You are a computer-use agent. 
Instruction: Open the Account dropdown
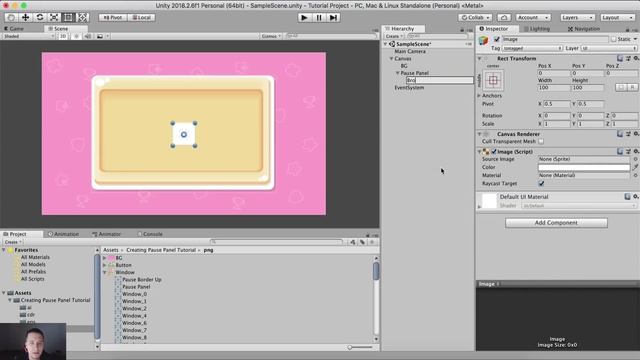(x=533, y=18)
